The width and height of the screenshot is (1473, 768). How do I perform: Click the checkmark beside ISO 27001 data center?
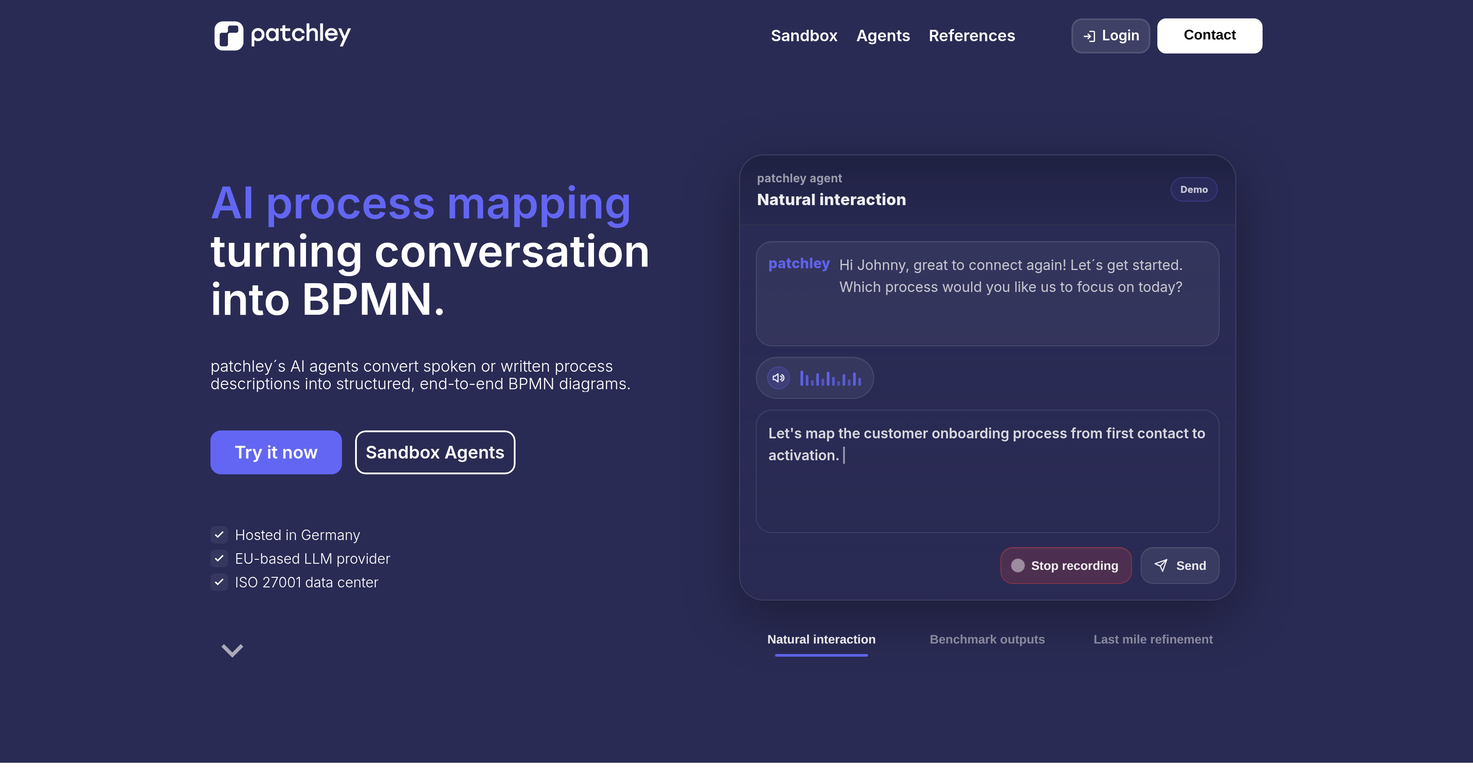tap(218, 581)
